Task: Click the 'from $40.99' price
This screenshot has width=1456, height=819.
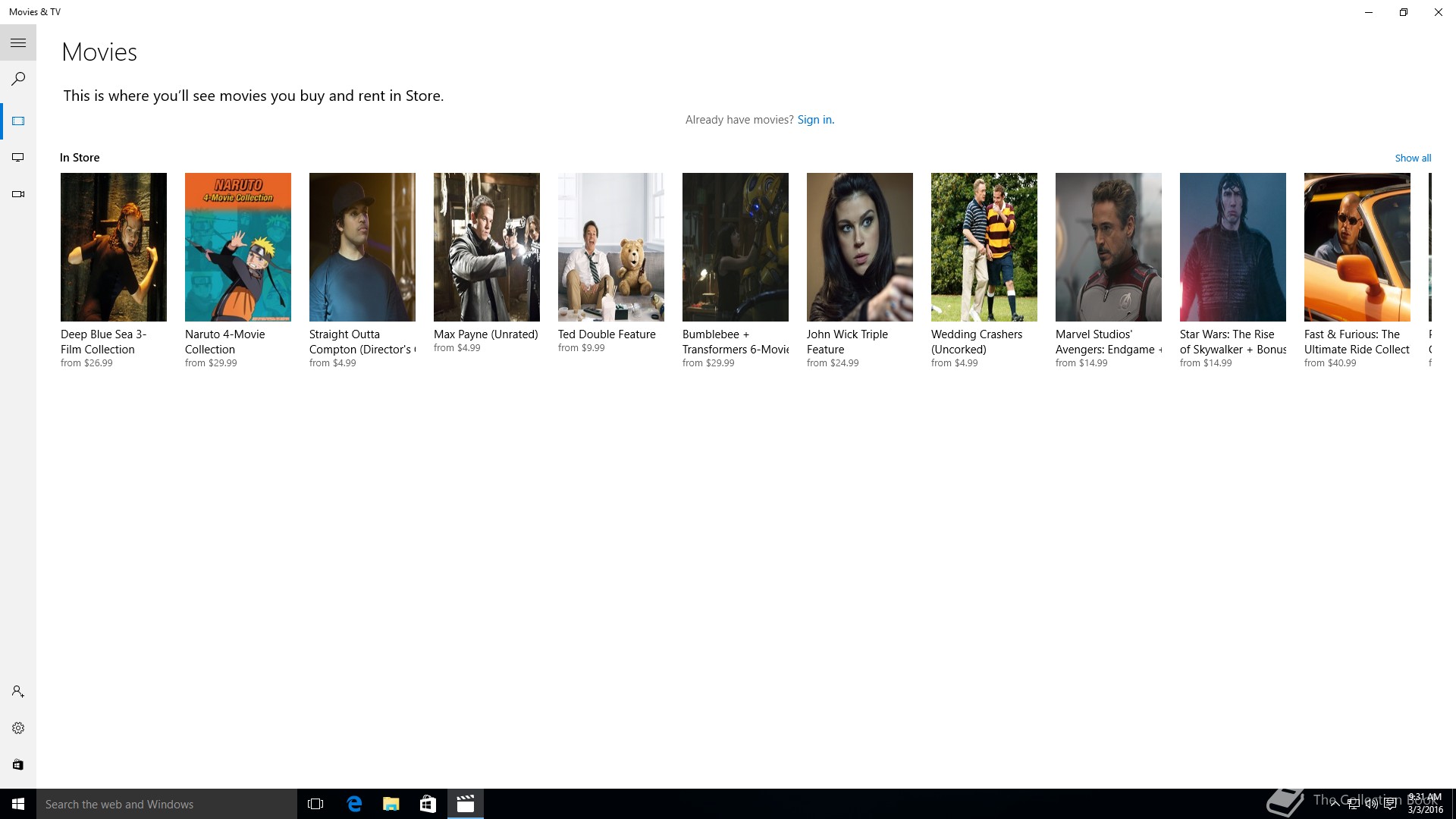Action: pos(1330,363)
